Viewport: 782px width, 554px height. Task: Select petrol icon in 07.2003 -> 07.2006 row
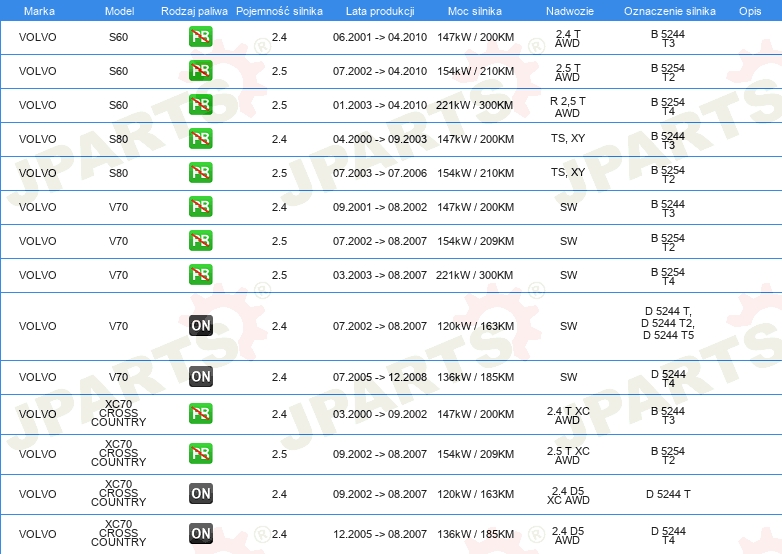pyautogui.click(x=200, y=173)
